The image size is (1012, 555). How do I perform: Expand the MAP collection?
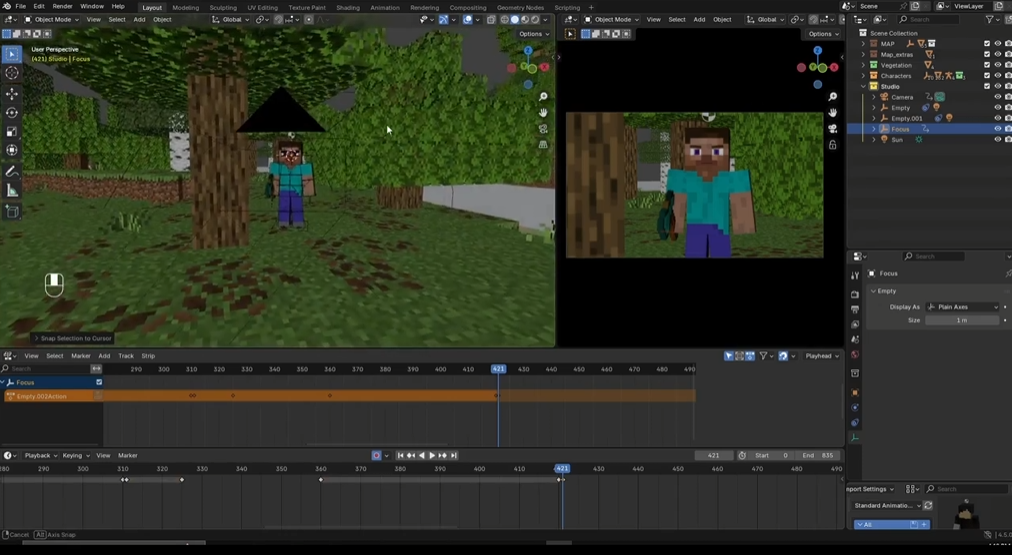[864, 44]
